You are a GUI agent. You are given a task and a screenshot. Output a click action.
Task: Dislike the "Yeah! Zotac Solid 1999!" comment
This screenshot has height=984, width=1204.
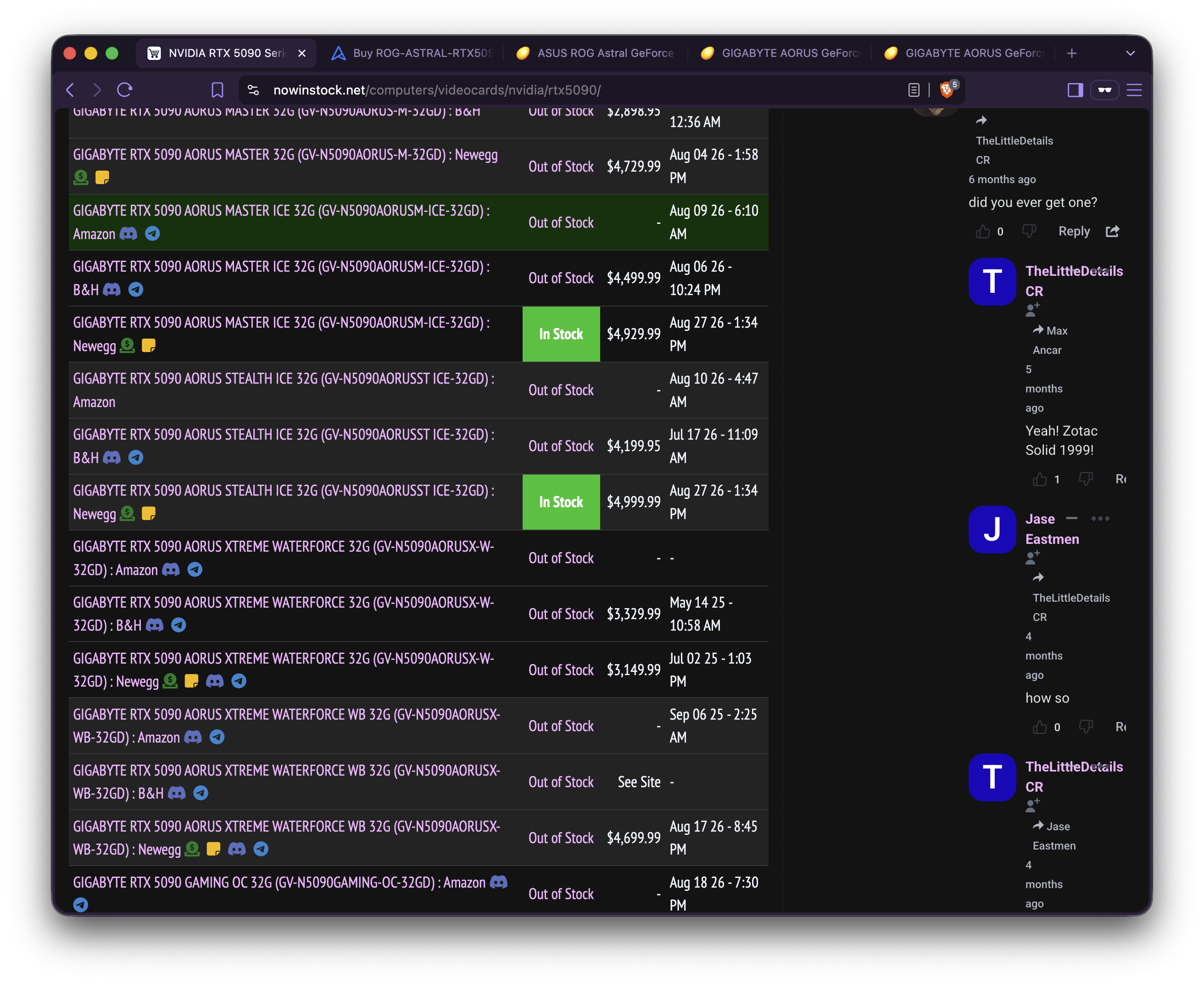(1086, 480)
